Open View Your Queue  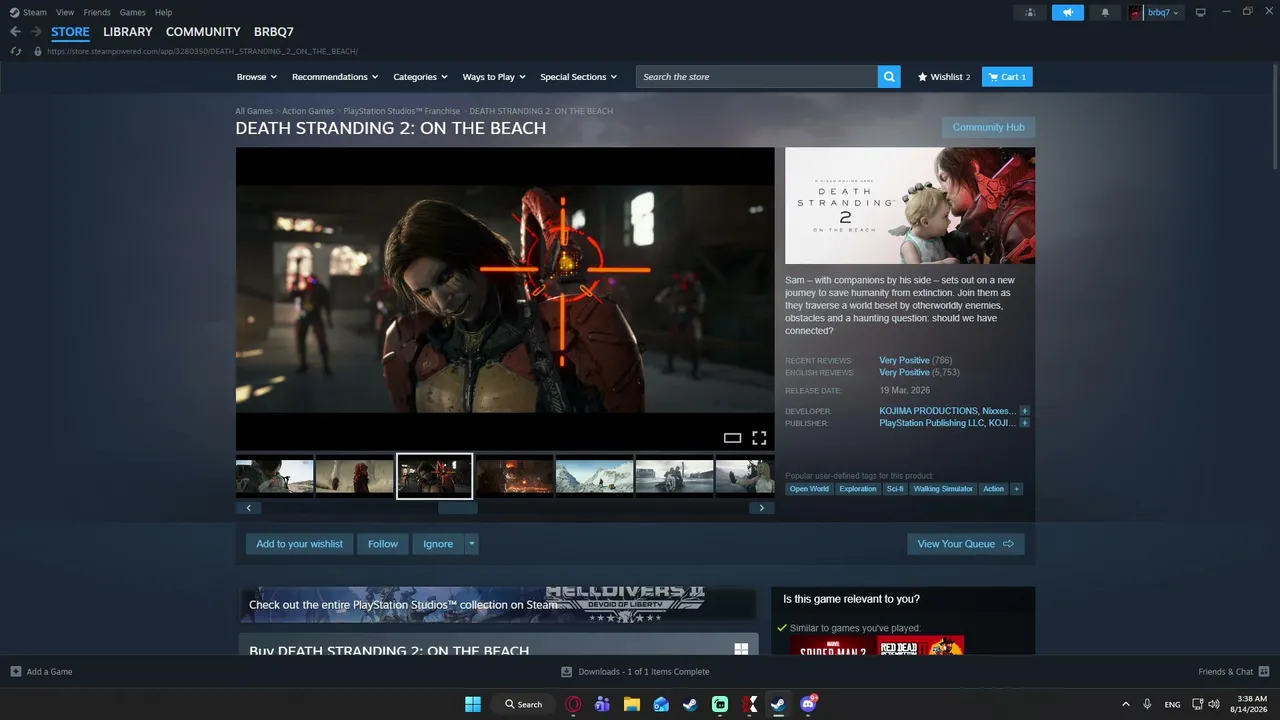(966, 544)
